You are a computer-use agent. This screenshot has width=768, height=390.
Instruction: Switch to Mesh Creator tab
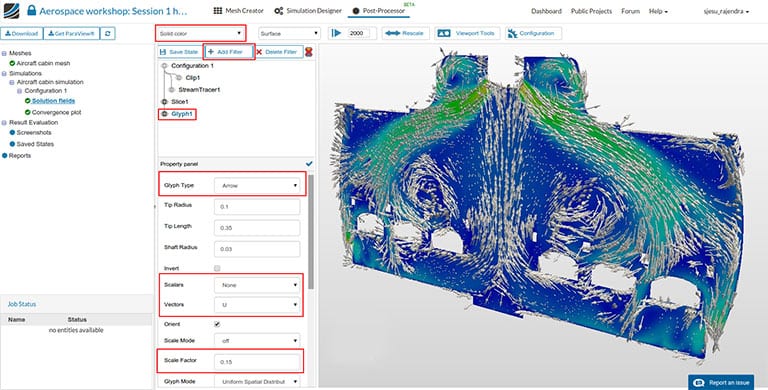click(239, 10)
